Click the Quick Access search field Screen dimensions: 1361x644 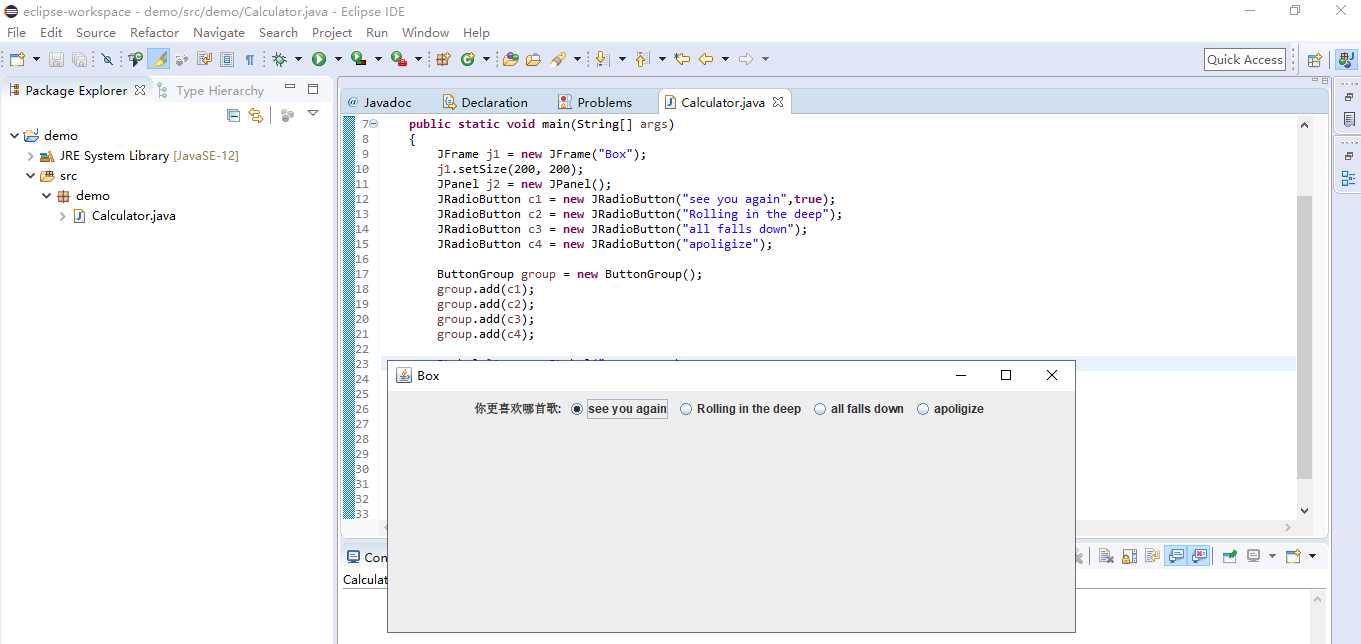(x=1245, y=59)
